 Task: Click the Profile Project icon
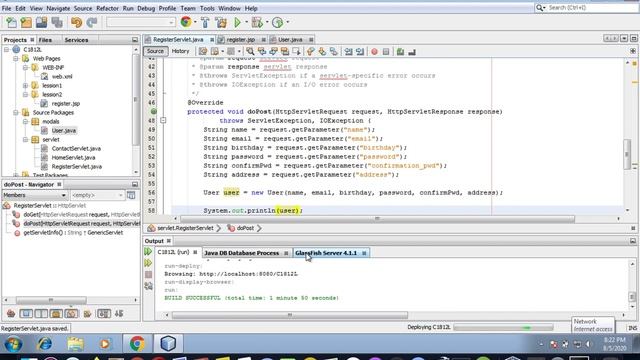pyautogui.click(x=278, y=22)
